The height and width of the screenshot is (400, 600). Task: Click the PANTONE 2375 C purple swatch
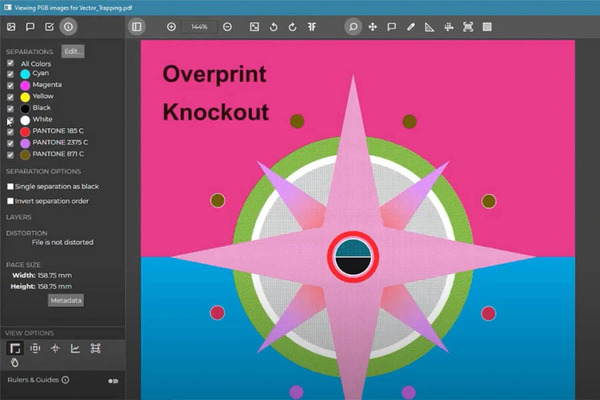click(x=25, y=143)
